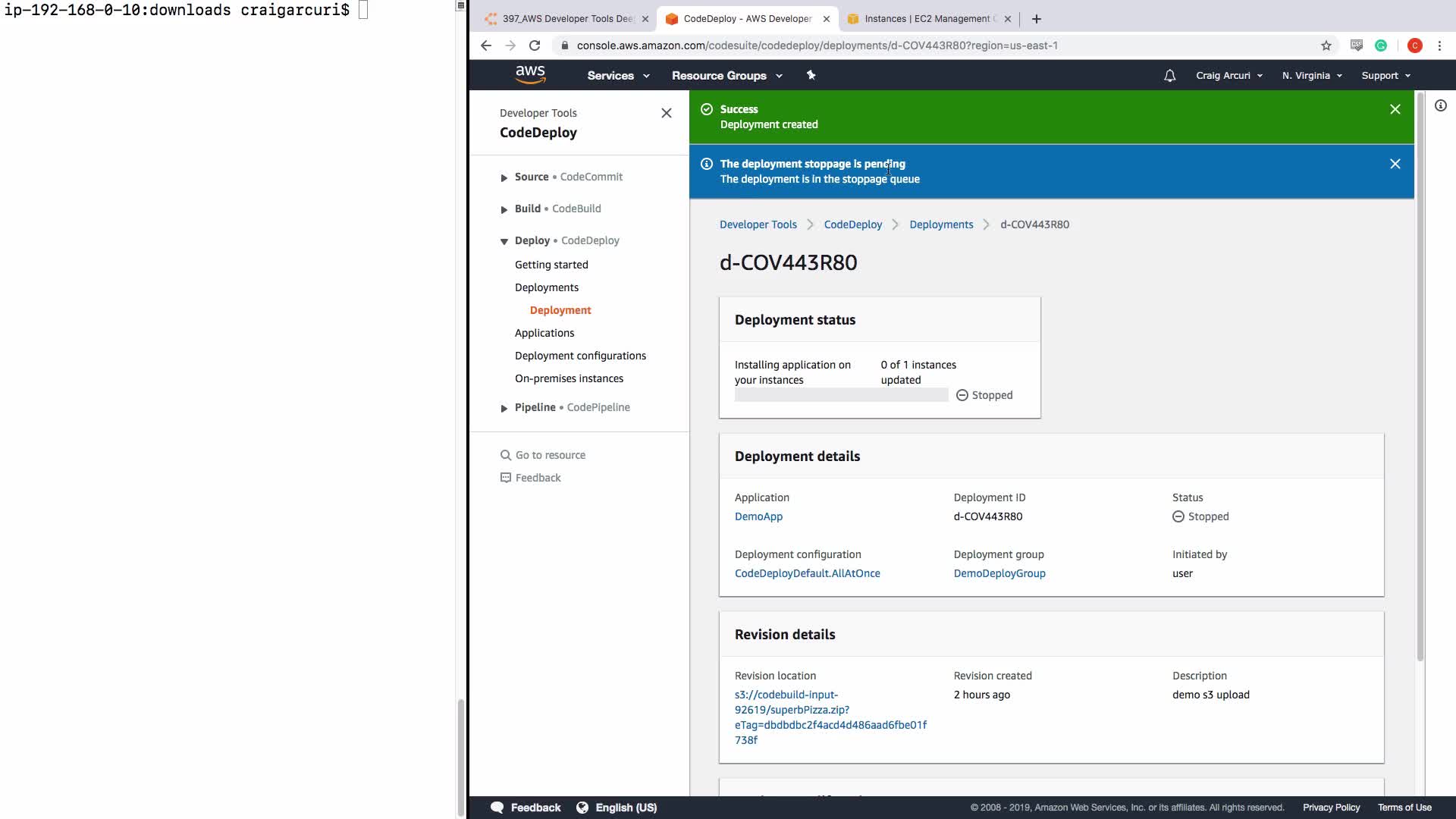Open the DemoDeployGroup deployment group link

pos(999,573)
